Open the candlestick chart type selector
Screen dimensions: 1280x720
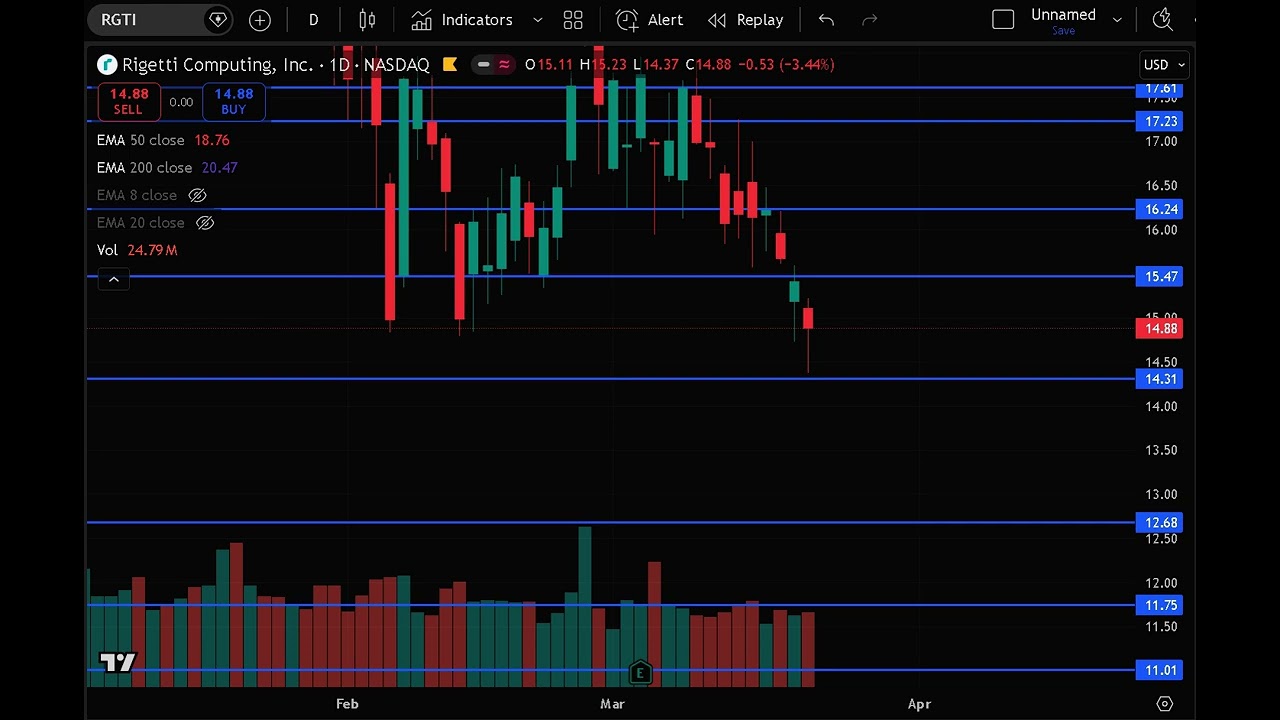point(367,20)
